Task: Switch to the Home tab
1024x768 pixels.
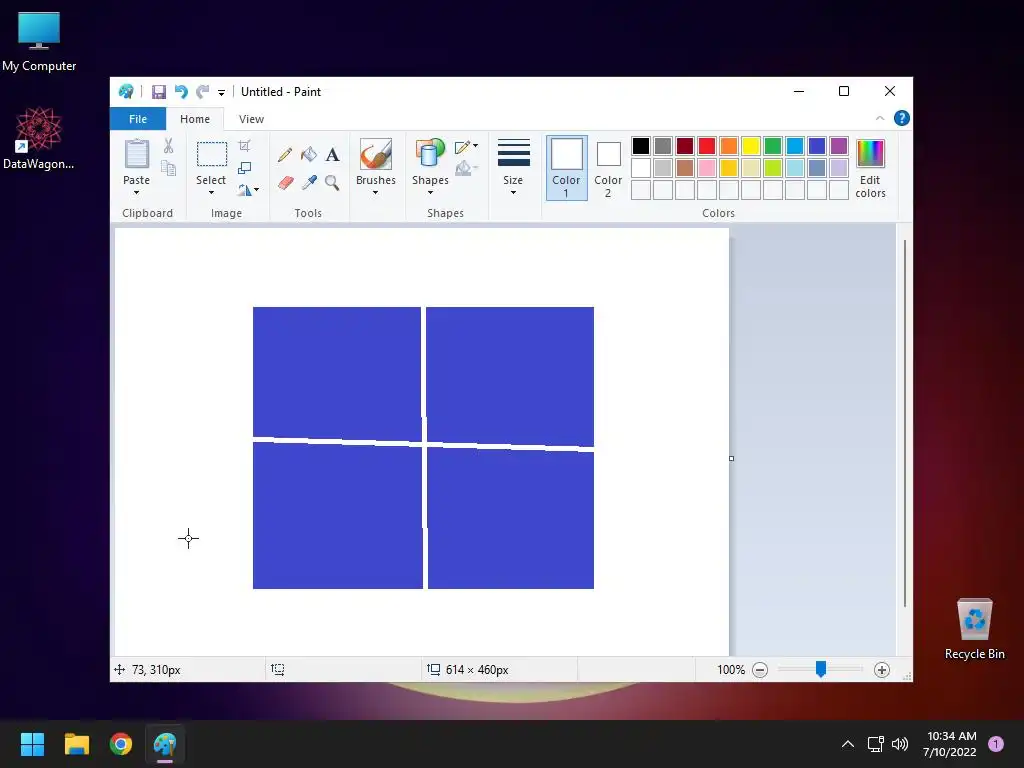Action: 195,119
